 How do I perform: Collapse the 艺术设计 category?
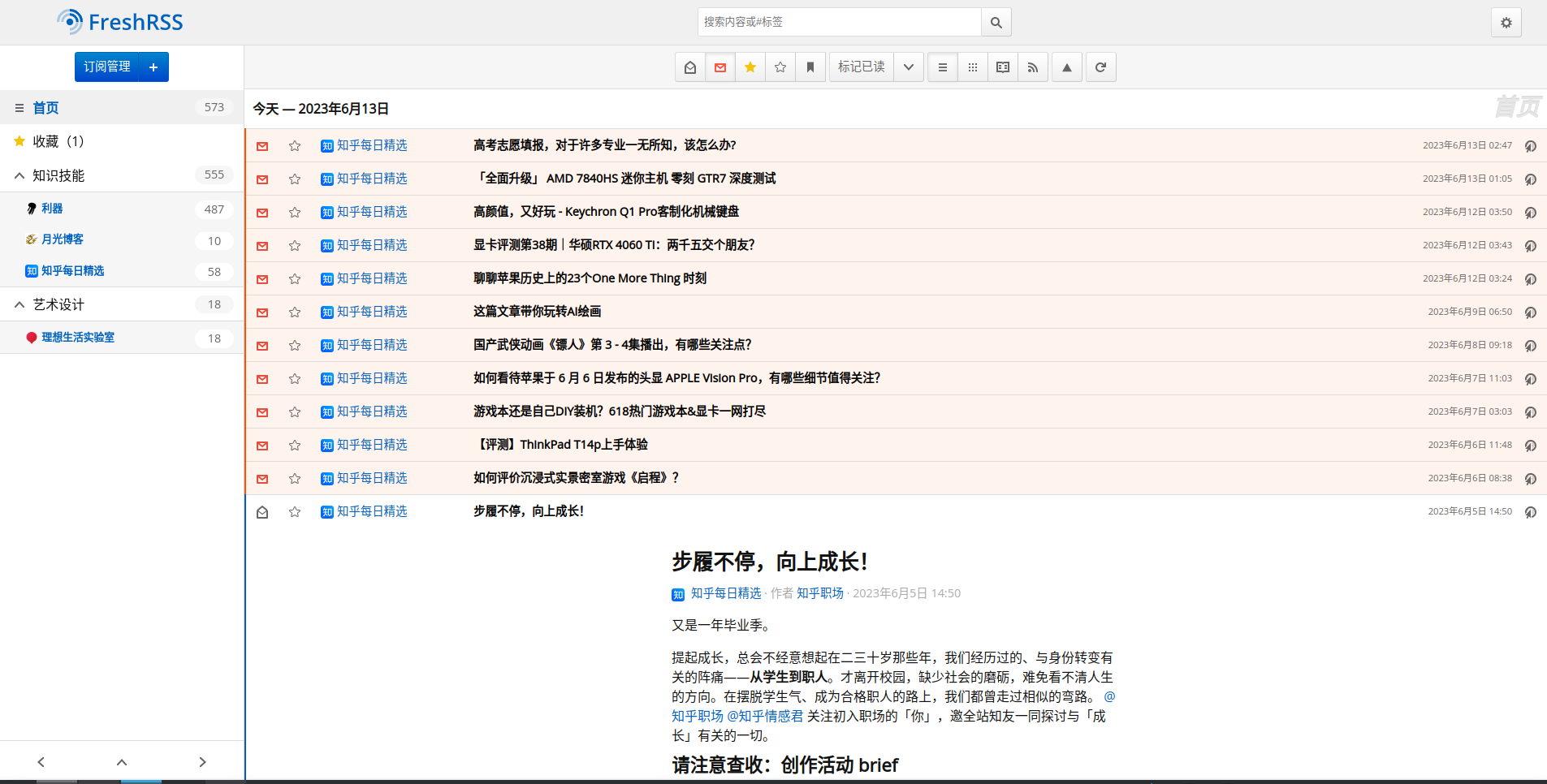click(x=19, y=304)
